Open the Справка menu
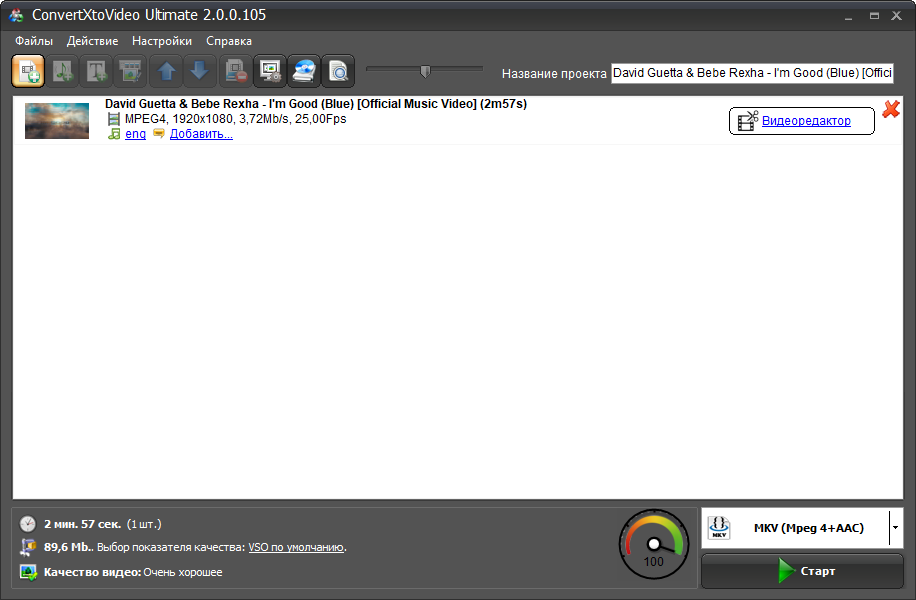This screenshot has width=916, height=600. coord(229,41)
